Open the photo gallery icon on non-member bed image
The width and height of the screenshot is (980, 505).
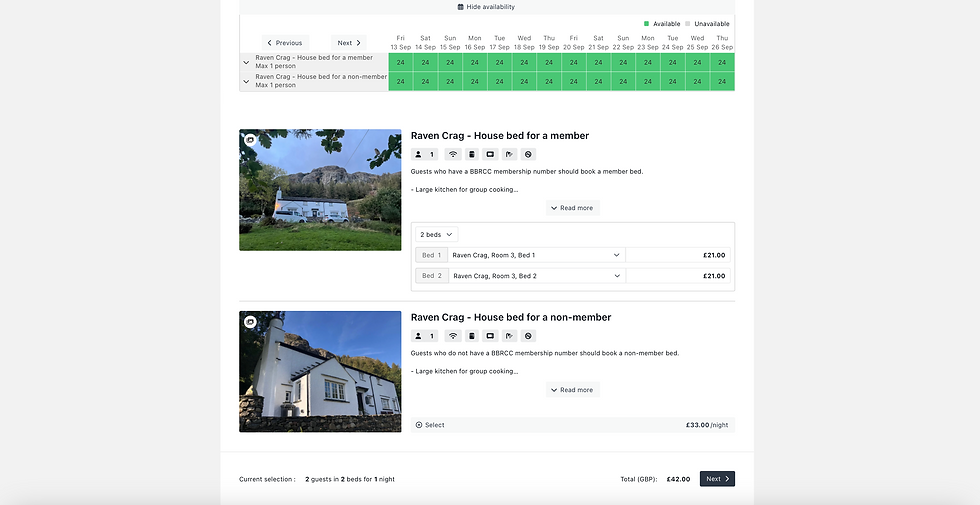pyautogui.click(x=250, y=322)
